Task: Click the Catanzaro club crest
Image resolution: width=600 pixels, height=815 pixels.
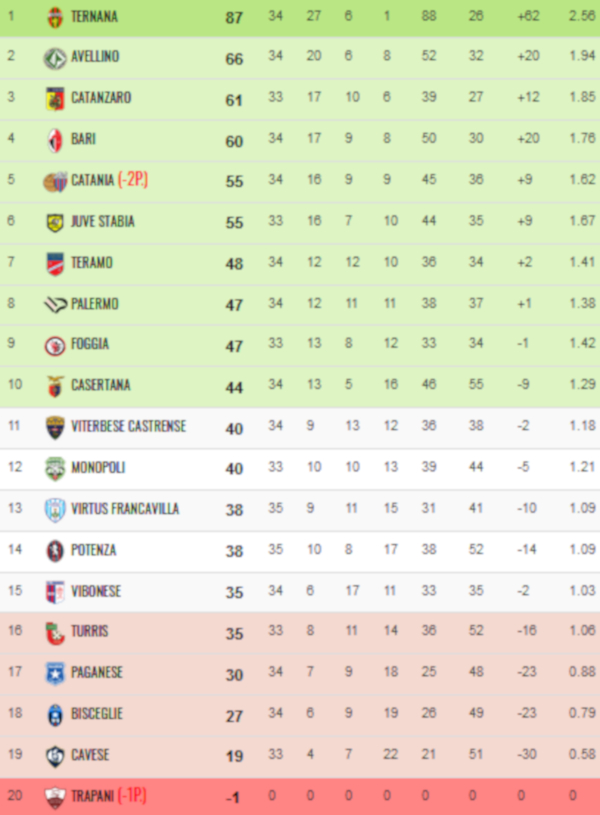Action: [x=55, y=98]
